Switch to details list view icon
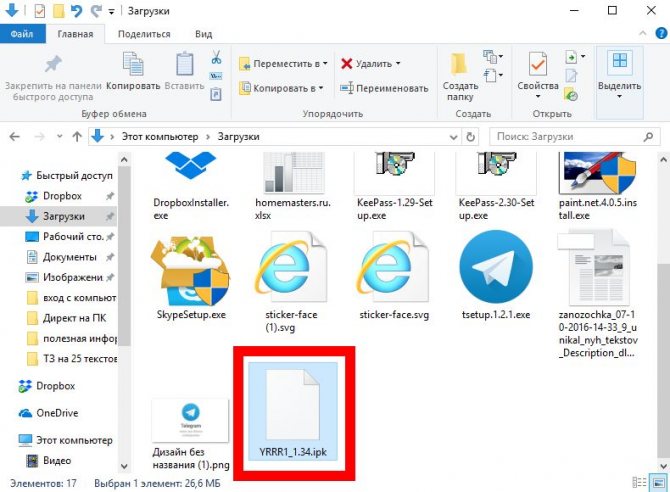 640,483
